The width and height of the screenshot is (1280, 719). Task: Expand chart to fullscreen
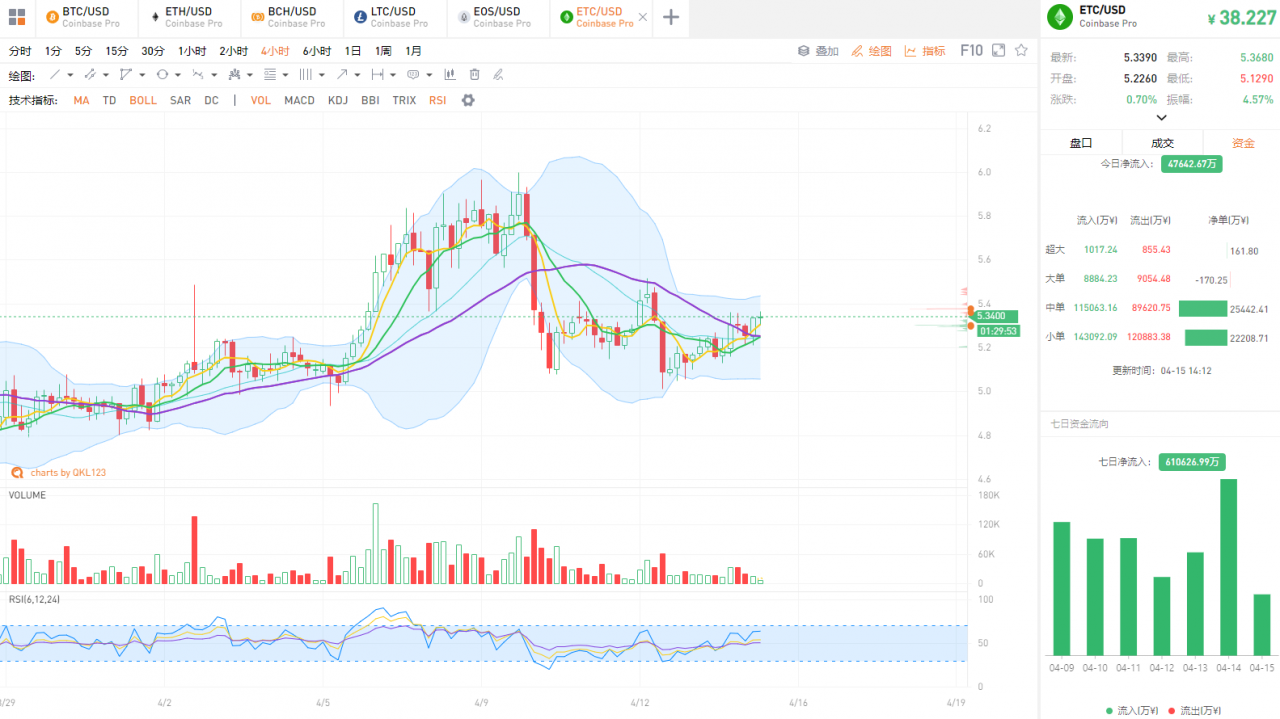click(x=998, y=51)
